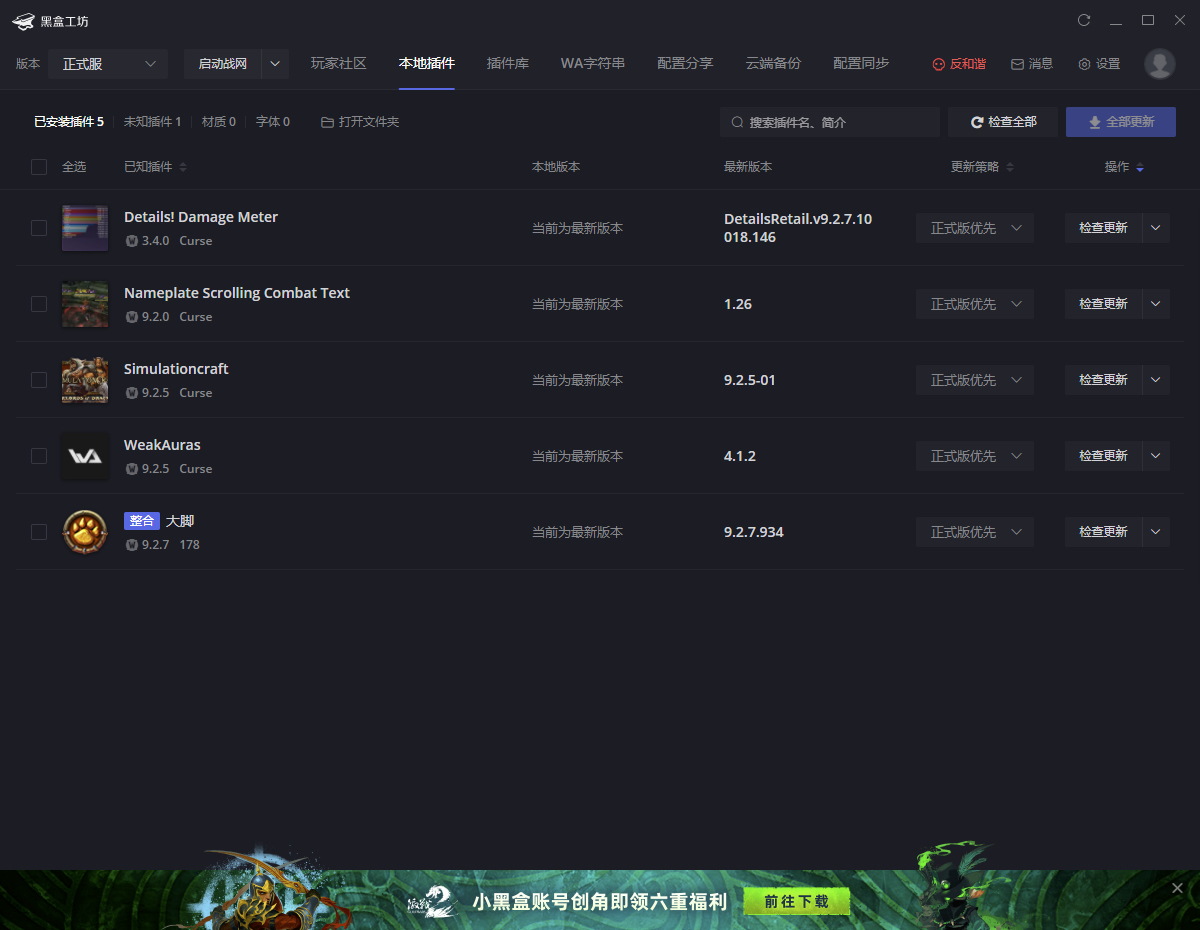Expand more actions arrow for Details! Damage Meter
1200x930 pixels.
pyautogui.click(x=1156, y=228)
